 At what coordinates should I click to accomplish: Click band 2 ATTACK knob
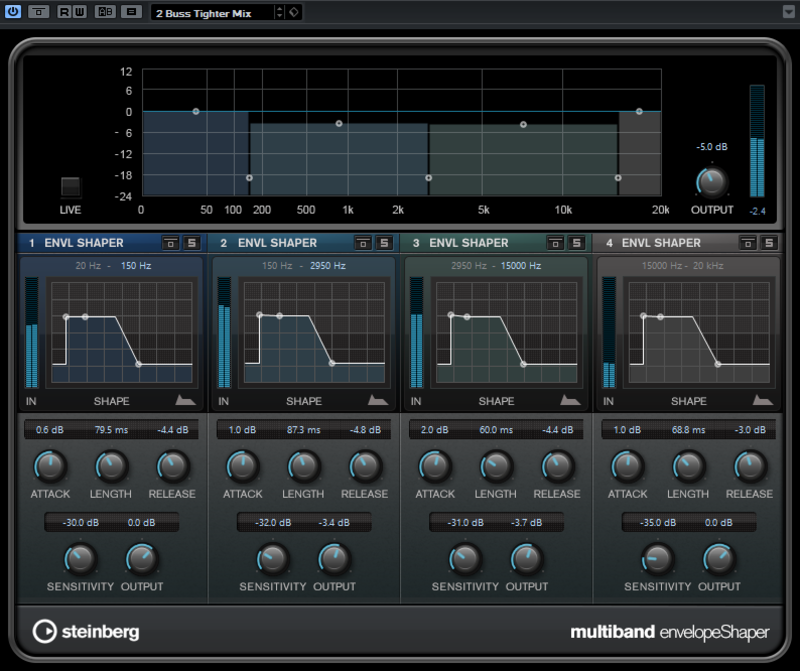[x=242, y=466]
